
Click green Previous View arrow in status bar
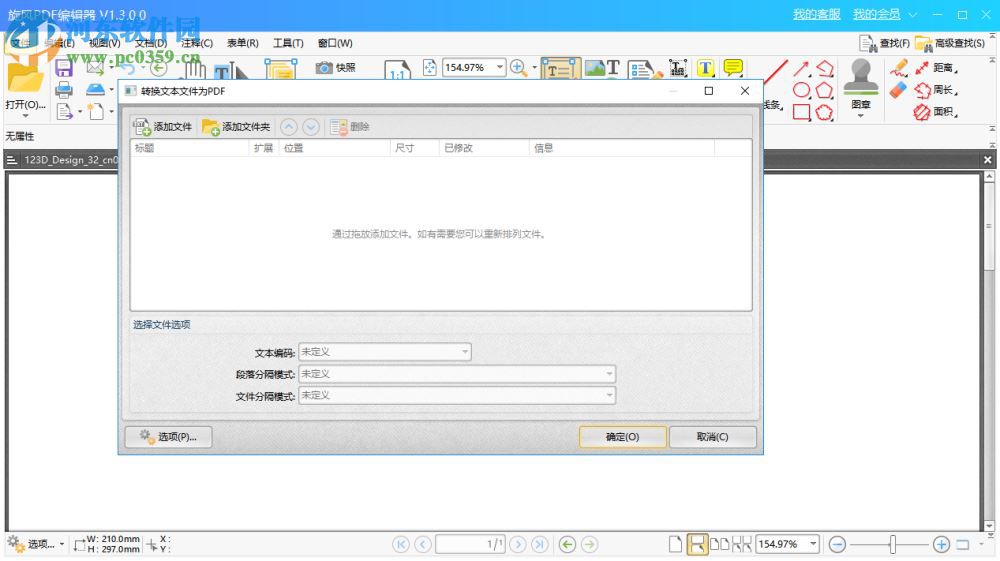coord(567,544)
